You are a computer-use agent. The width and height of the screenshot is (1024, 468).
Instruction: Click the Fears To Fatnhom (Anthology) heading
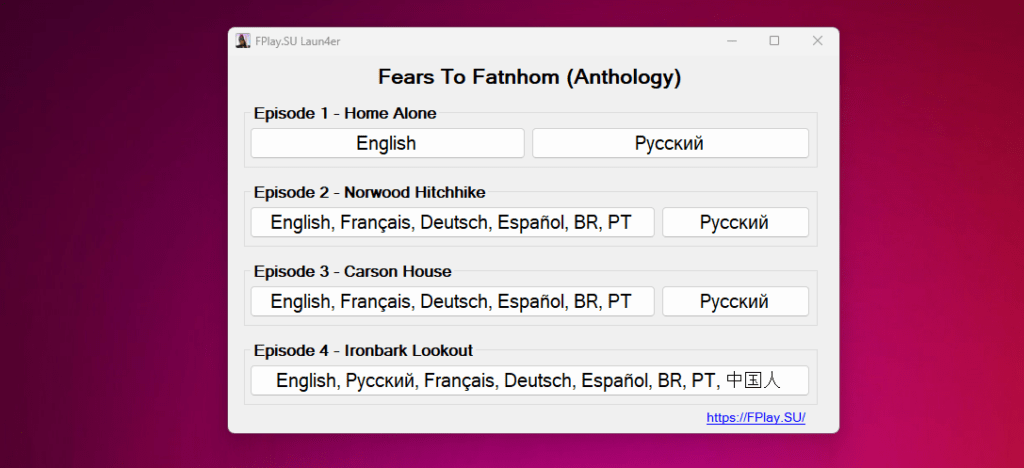tap(529, 77)
